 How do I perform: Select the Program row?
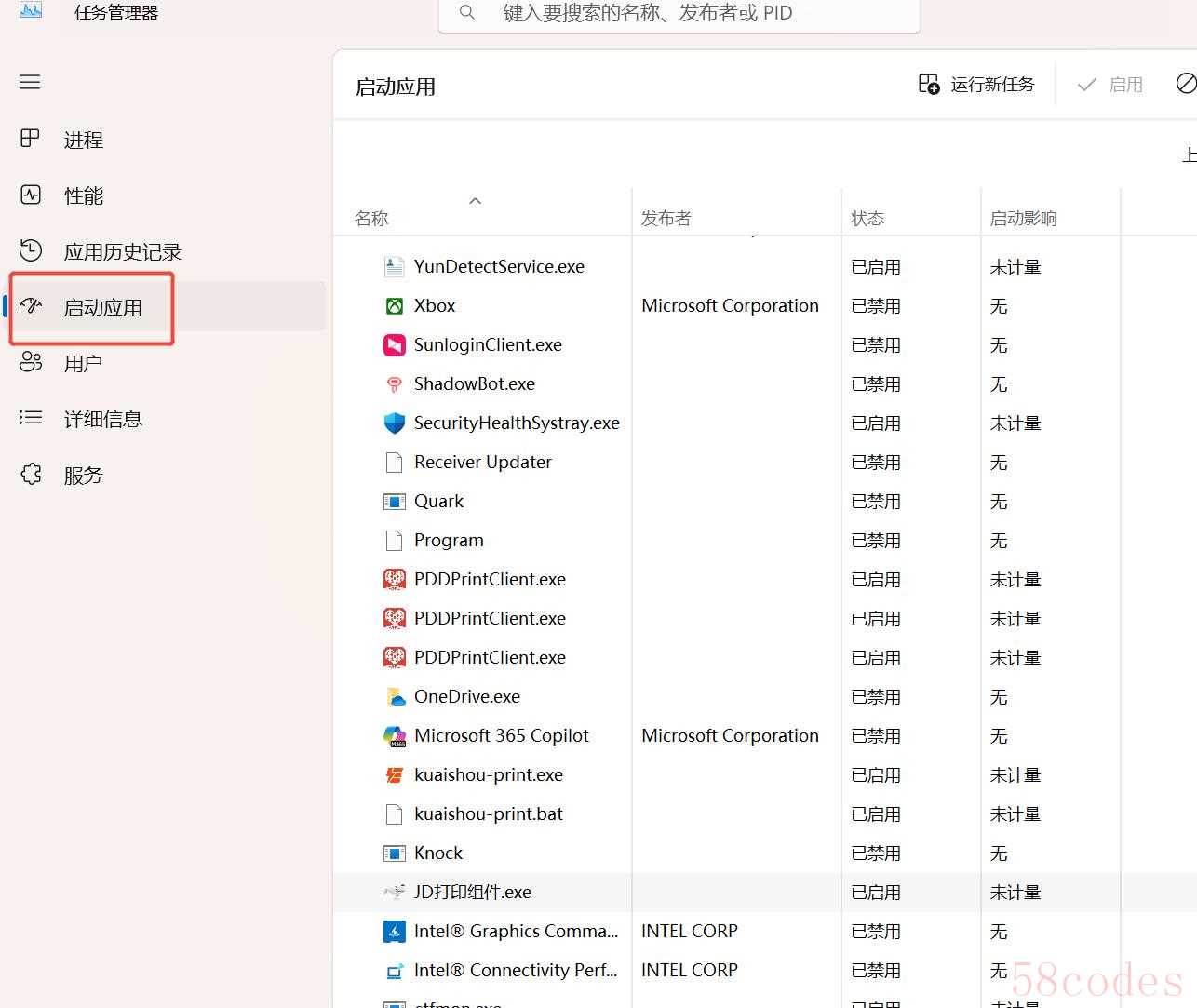coord(765,540)
